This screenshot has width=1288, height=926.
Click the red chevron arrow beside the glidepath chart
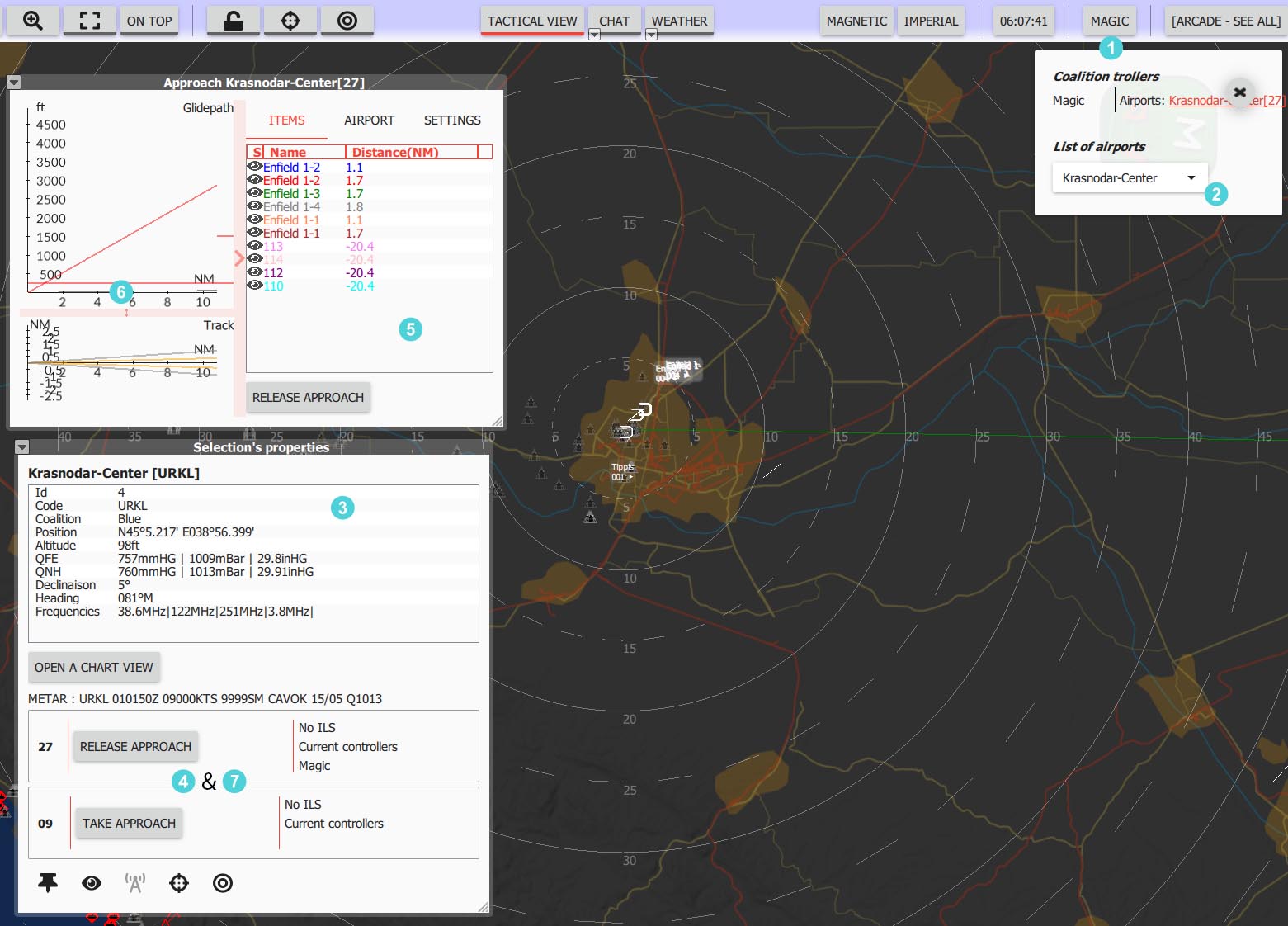tap(239, 258)
